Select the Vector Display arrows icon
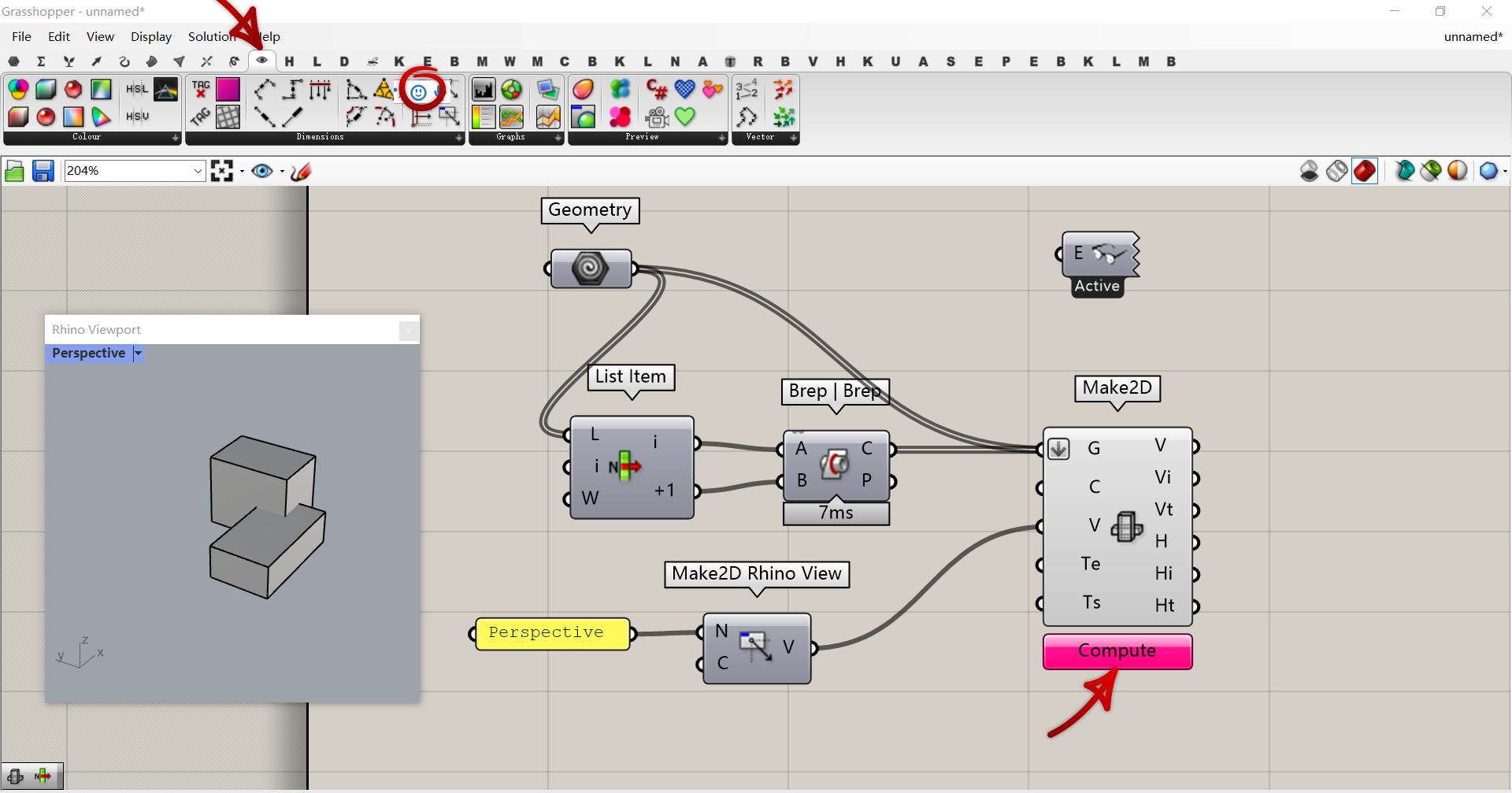The width and height of the screenshot is (1512, 793). (x=784, y=90)
